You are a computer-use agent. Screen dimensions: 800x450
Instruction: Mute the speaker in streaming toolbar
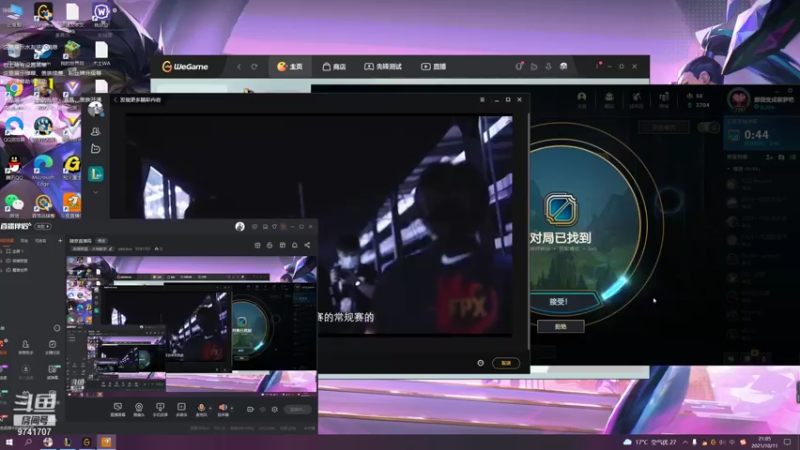[x=222, y=409]
